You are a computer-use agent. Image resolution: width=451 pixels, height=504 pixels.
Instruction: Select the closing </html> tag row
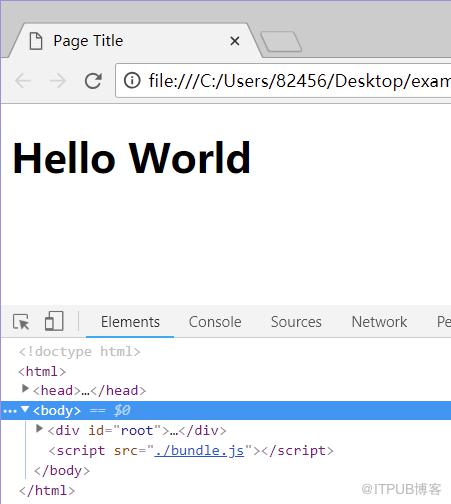pyautogui.click(x=47, y=491)
